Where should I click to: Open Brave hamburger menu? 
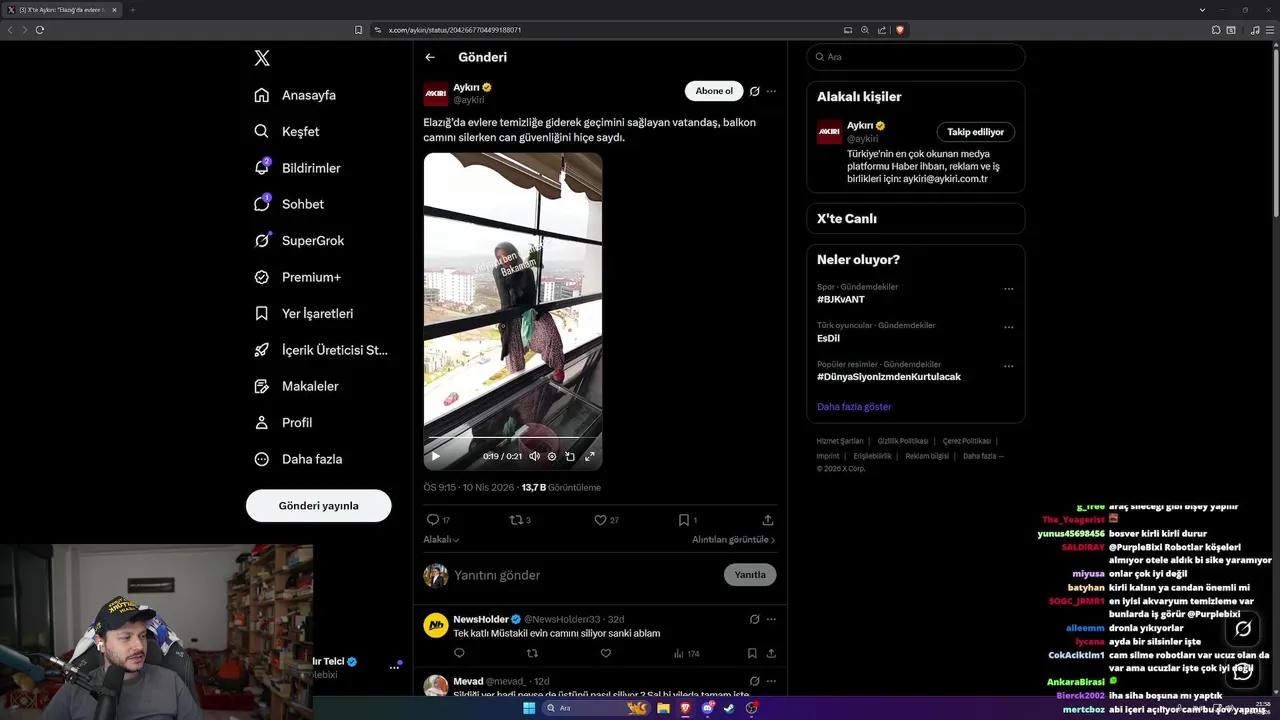pyautogui.click(x=1269, y=30)
